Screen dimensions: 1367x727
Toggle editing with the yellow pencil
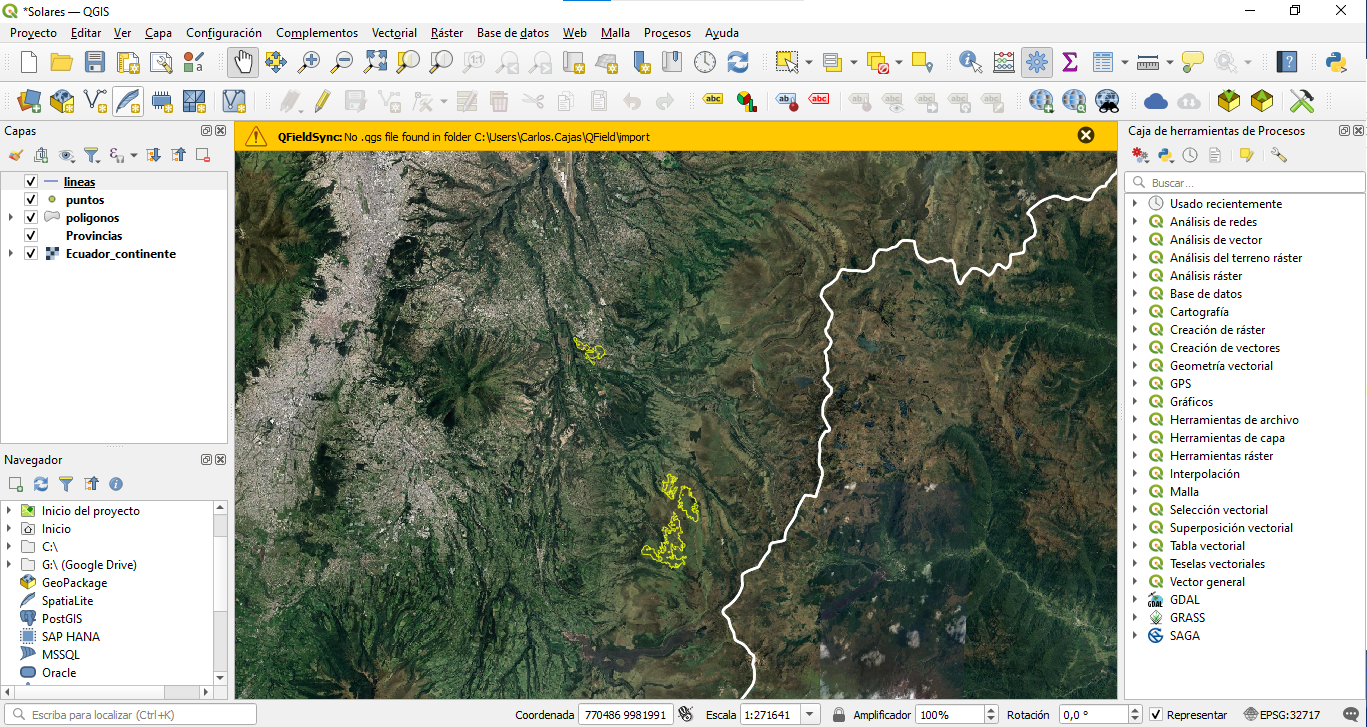[x=322, y=100]
